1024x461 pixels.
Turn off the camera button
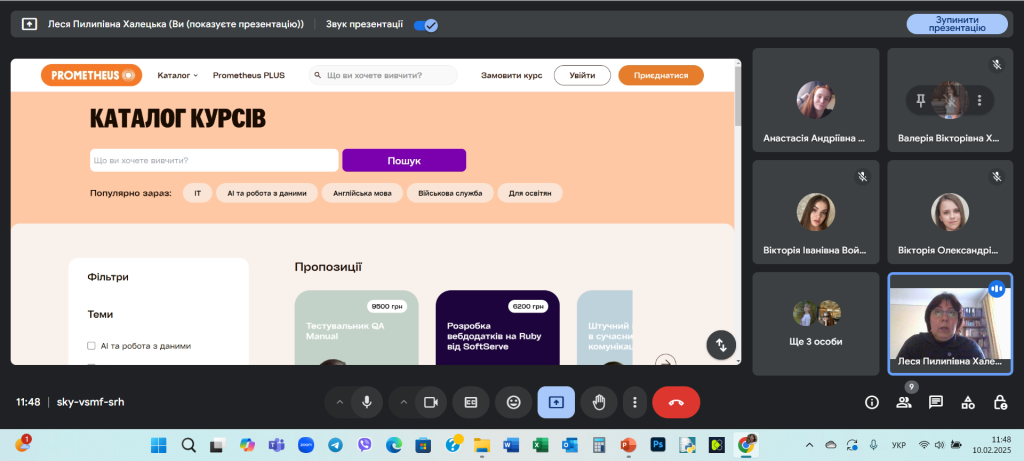pos(431,402)
